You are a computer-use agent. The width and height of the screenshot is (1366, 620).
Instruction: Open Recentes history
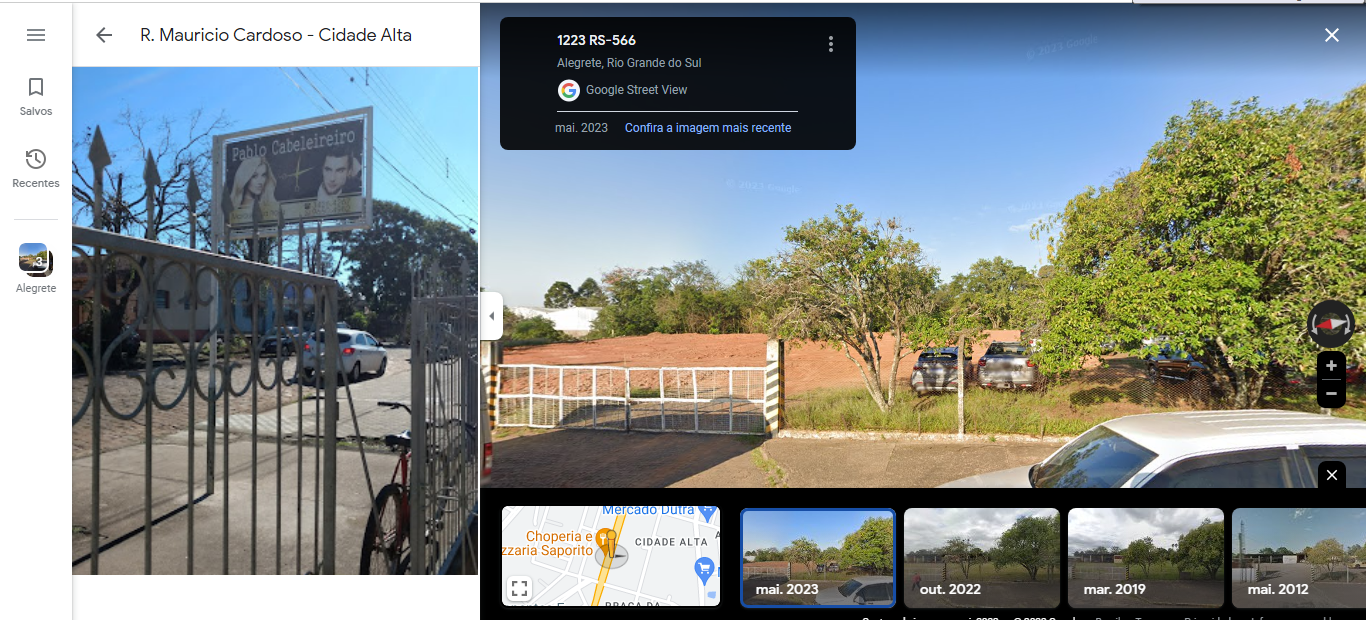[36, 169]
